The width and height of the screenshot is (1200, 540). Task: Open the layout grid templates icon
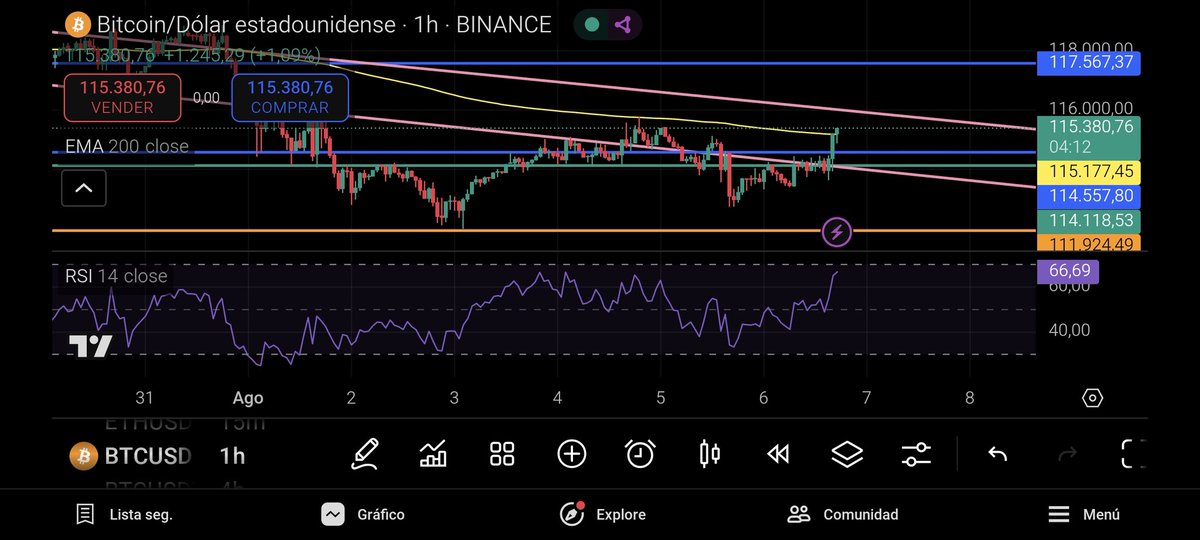(x=502, y=455)
